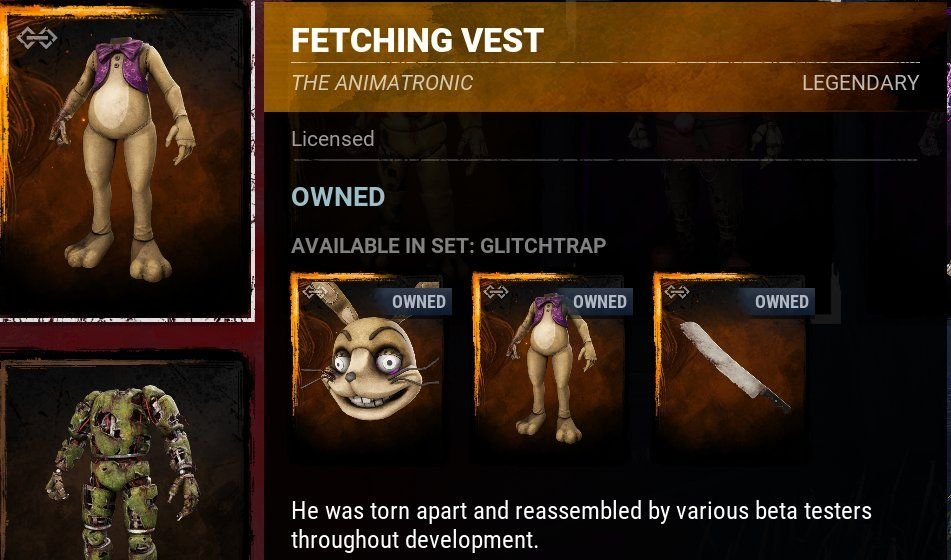Open the Glitchtrap knife weapon piece
The image size is (951, 560).
733,363
